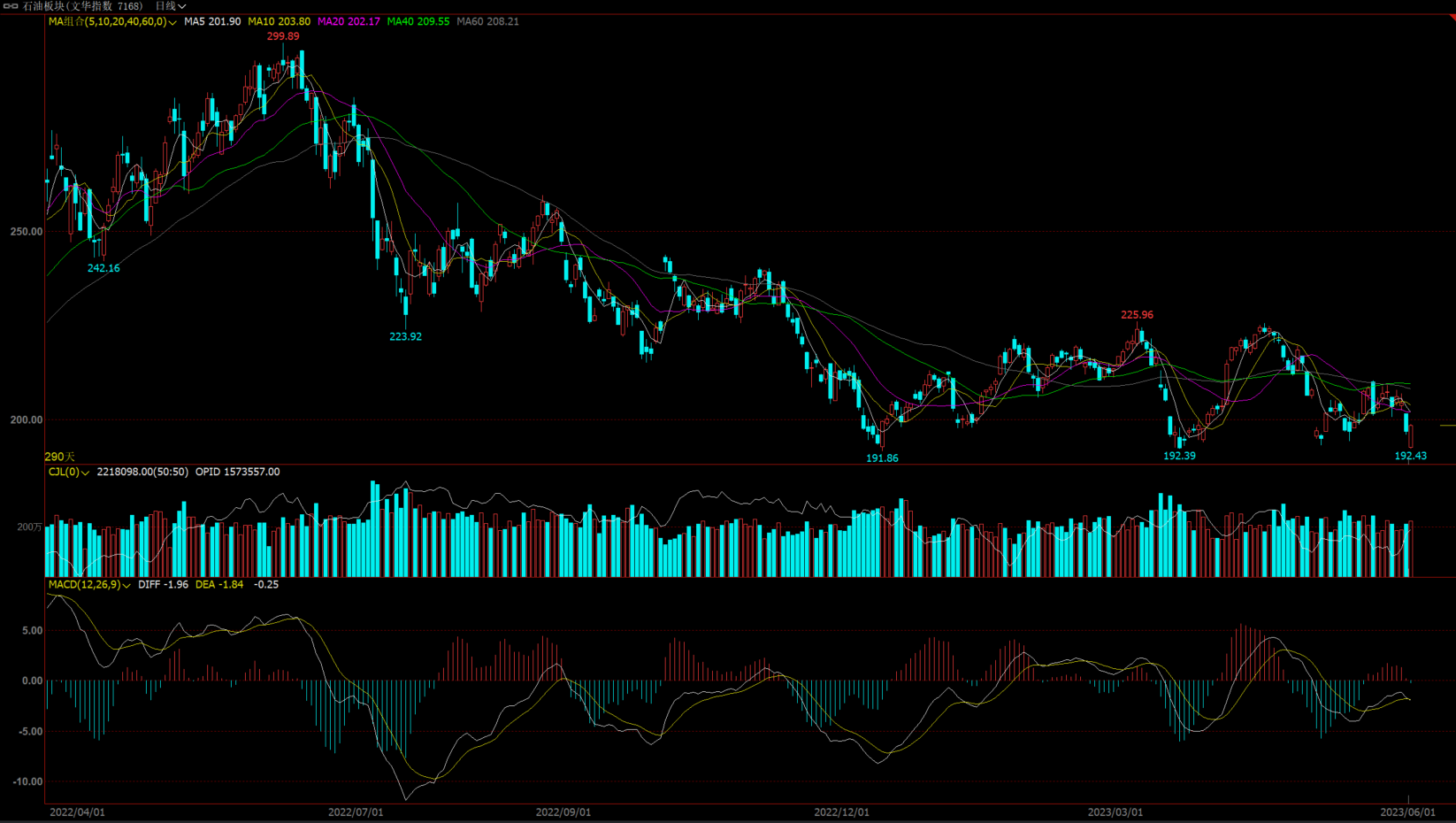This screenshot has width=1456, height=823.
Task: Select the MA10 203.80 label
Action: pyautogui.click(x=279, y=21)
